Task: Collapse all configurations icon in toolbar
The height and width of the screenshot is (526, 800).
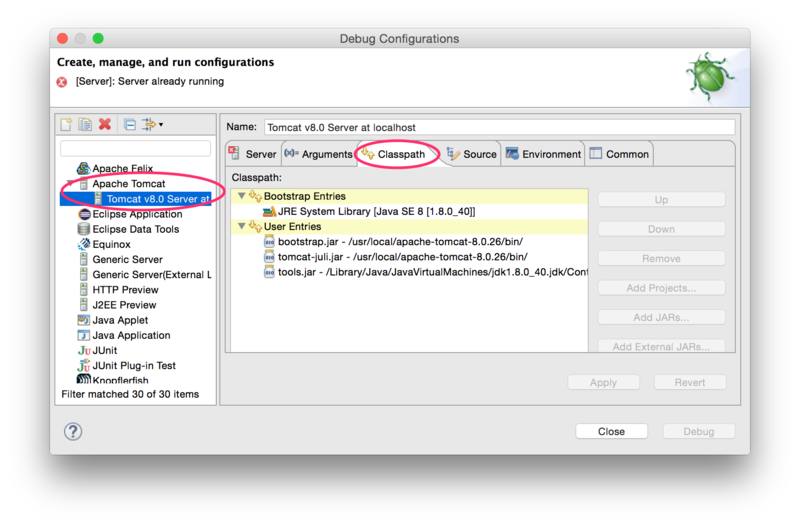Action: (x=130, y=124)
